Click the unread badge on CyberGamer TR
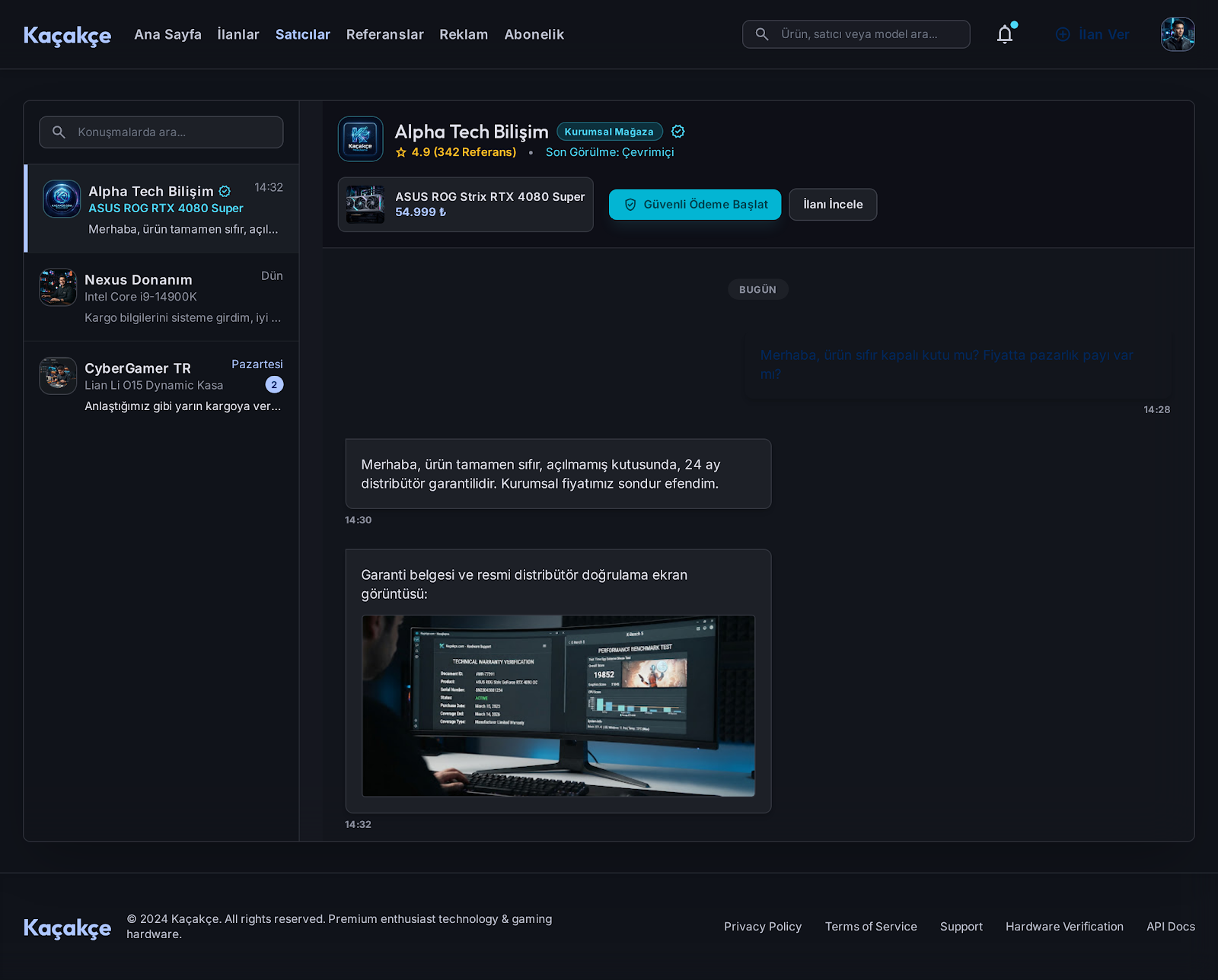The height and width of the screenshot is (980, 1218). [274, 385]
